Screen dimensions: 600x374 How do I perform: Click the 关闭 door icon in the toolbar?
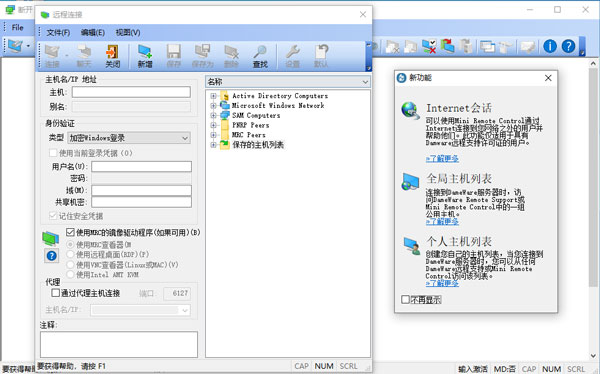(112, 52)
